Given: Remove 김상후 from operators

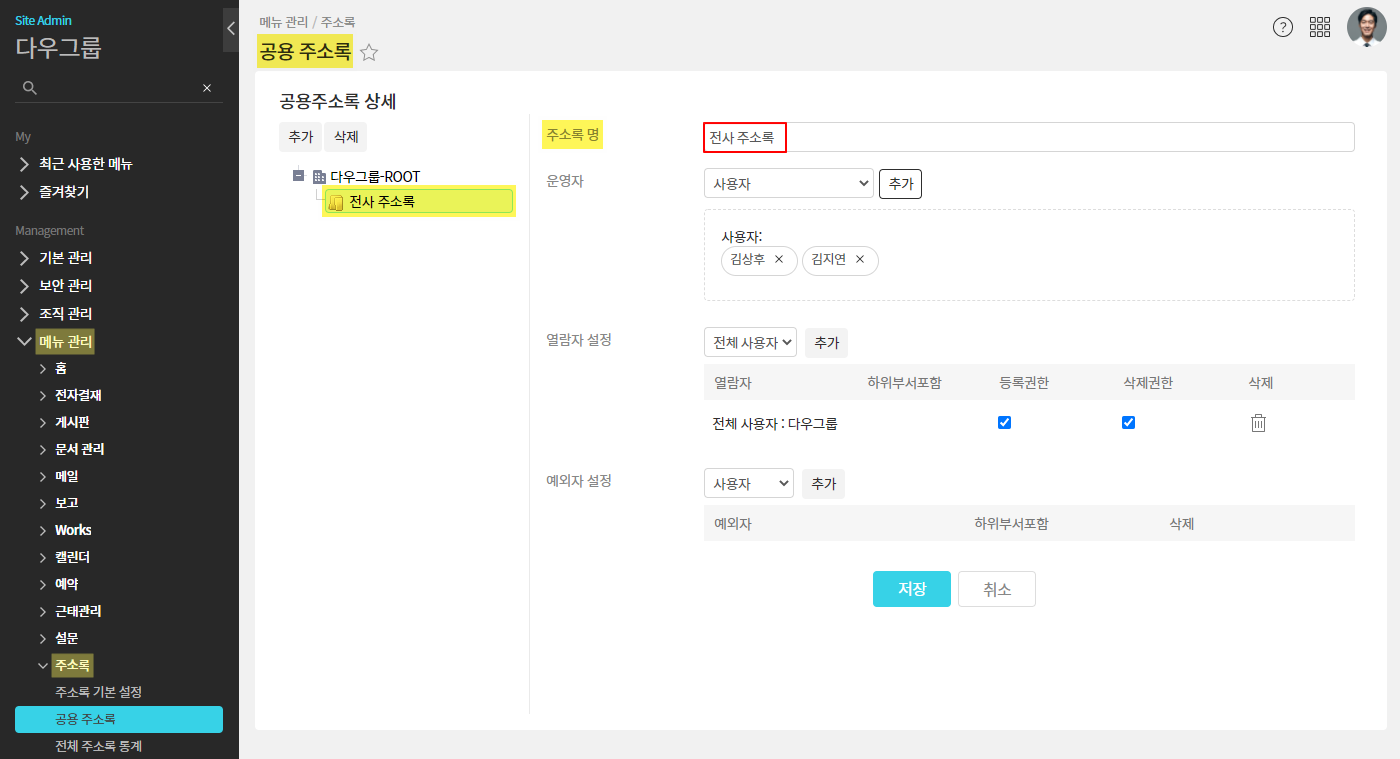Looking at the screenshot, I should 779,260.
